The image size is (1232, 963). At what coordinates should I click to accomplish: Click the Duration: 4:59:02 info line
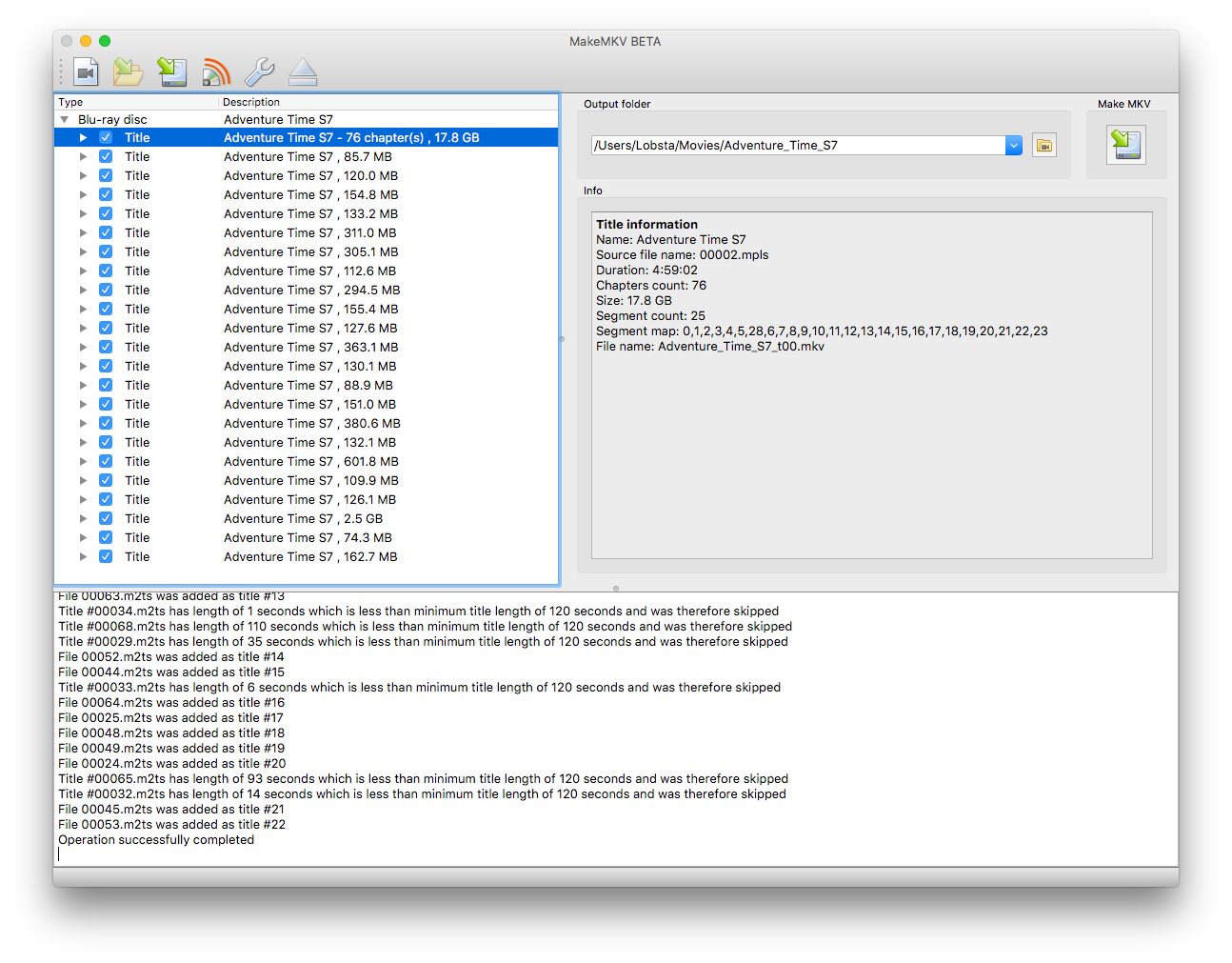pos(646,271)
